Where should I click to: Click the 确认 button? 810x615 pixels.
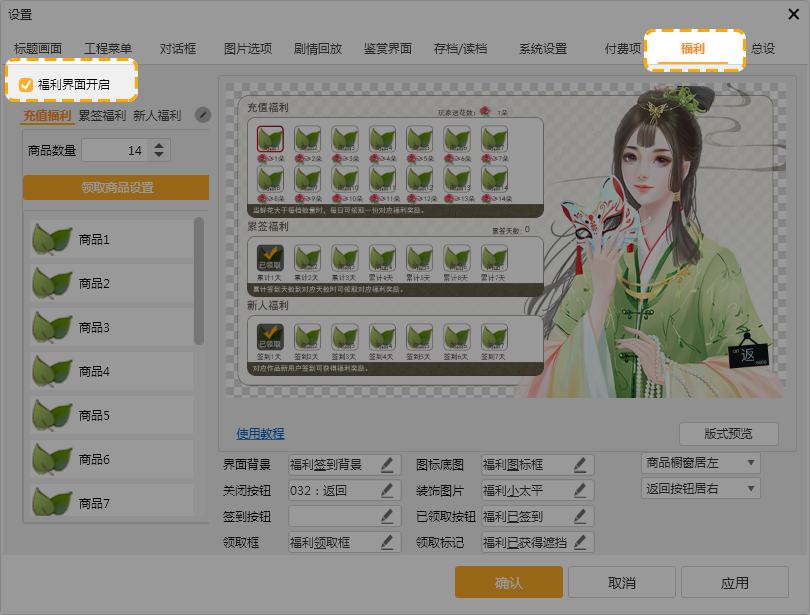[508, 583]
